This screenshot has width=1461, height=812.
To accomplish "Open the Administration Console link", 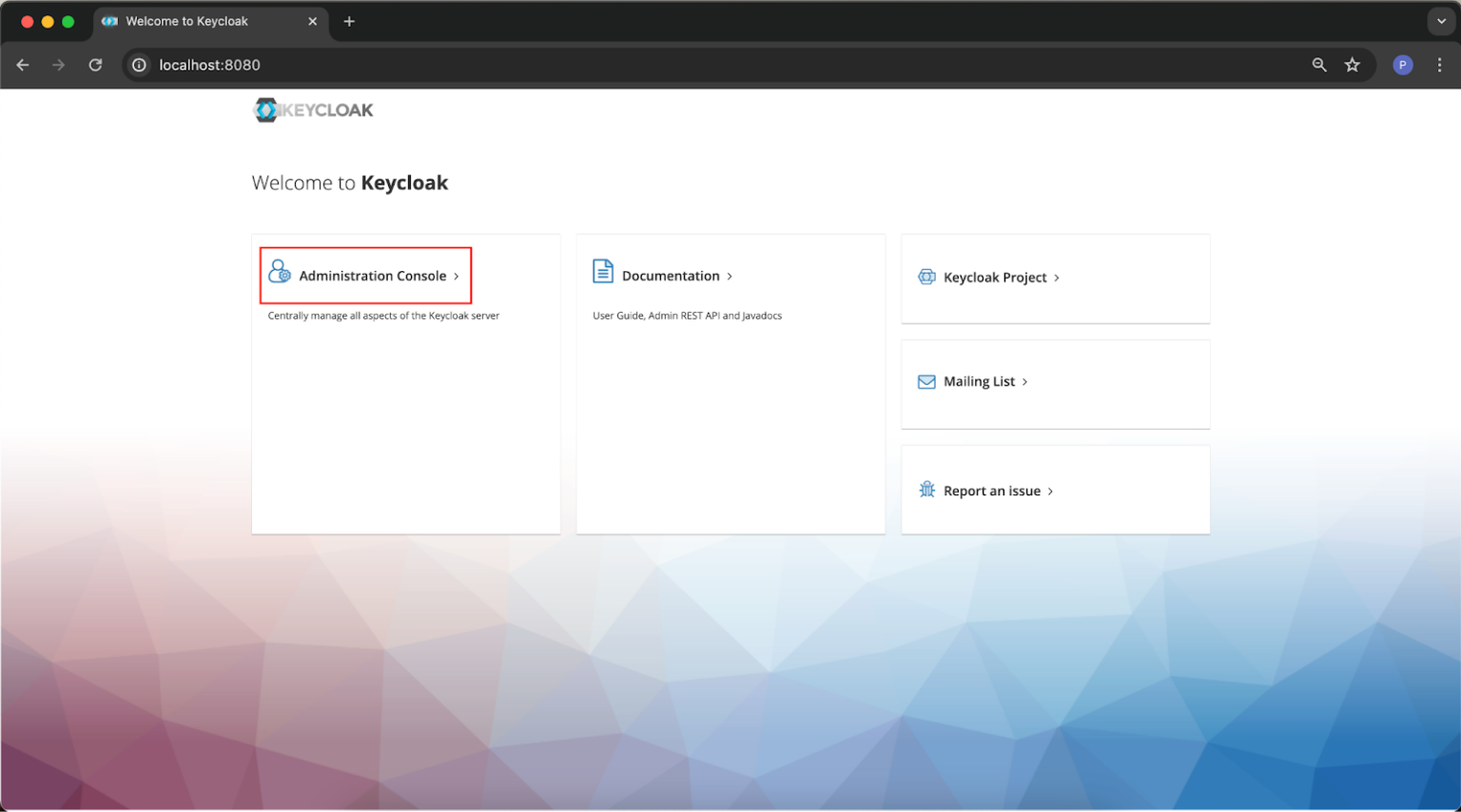I will click(x=371, y=275).
